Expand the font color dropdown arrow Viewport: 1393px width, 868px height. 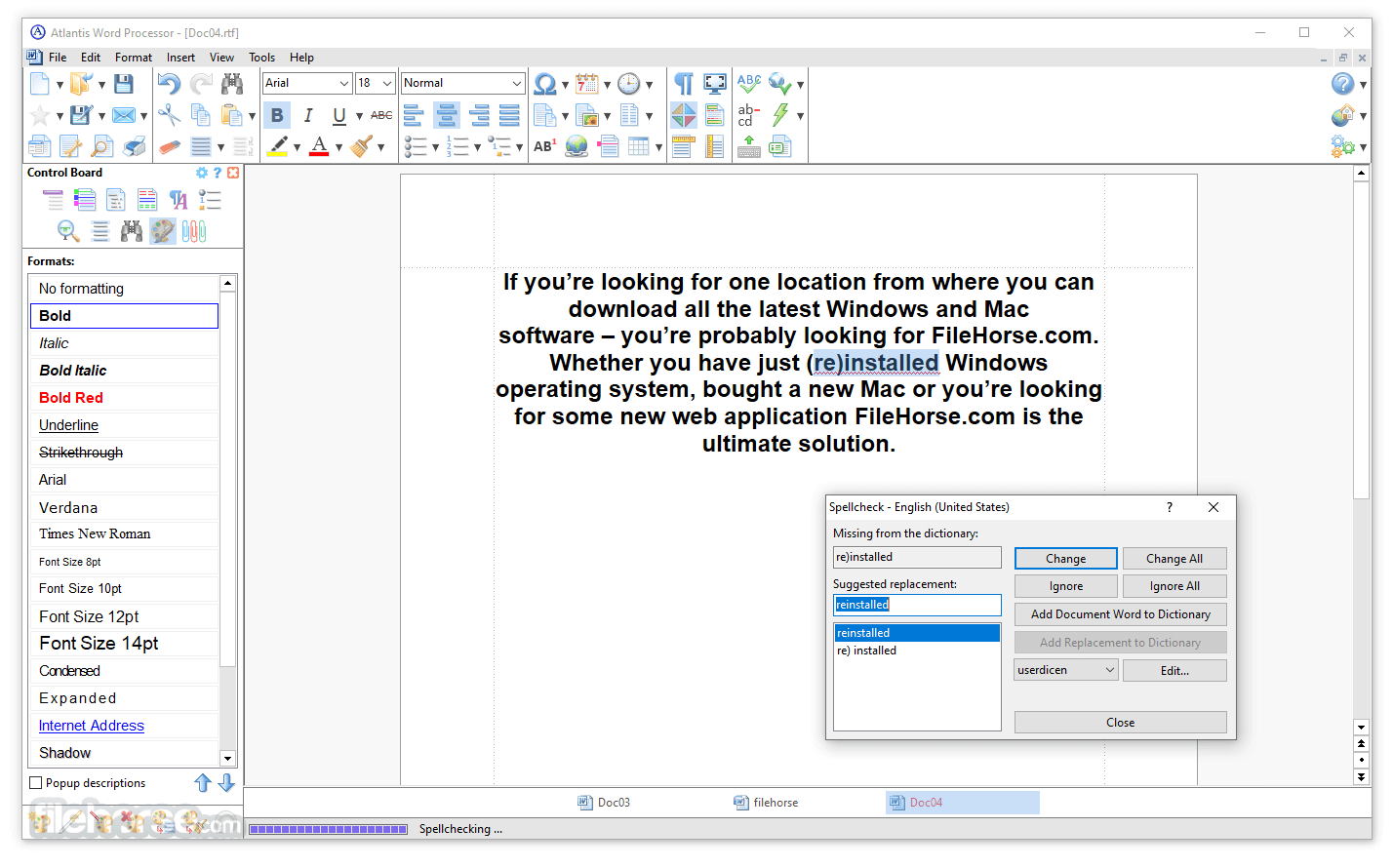[338, 147]
